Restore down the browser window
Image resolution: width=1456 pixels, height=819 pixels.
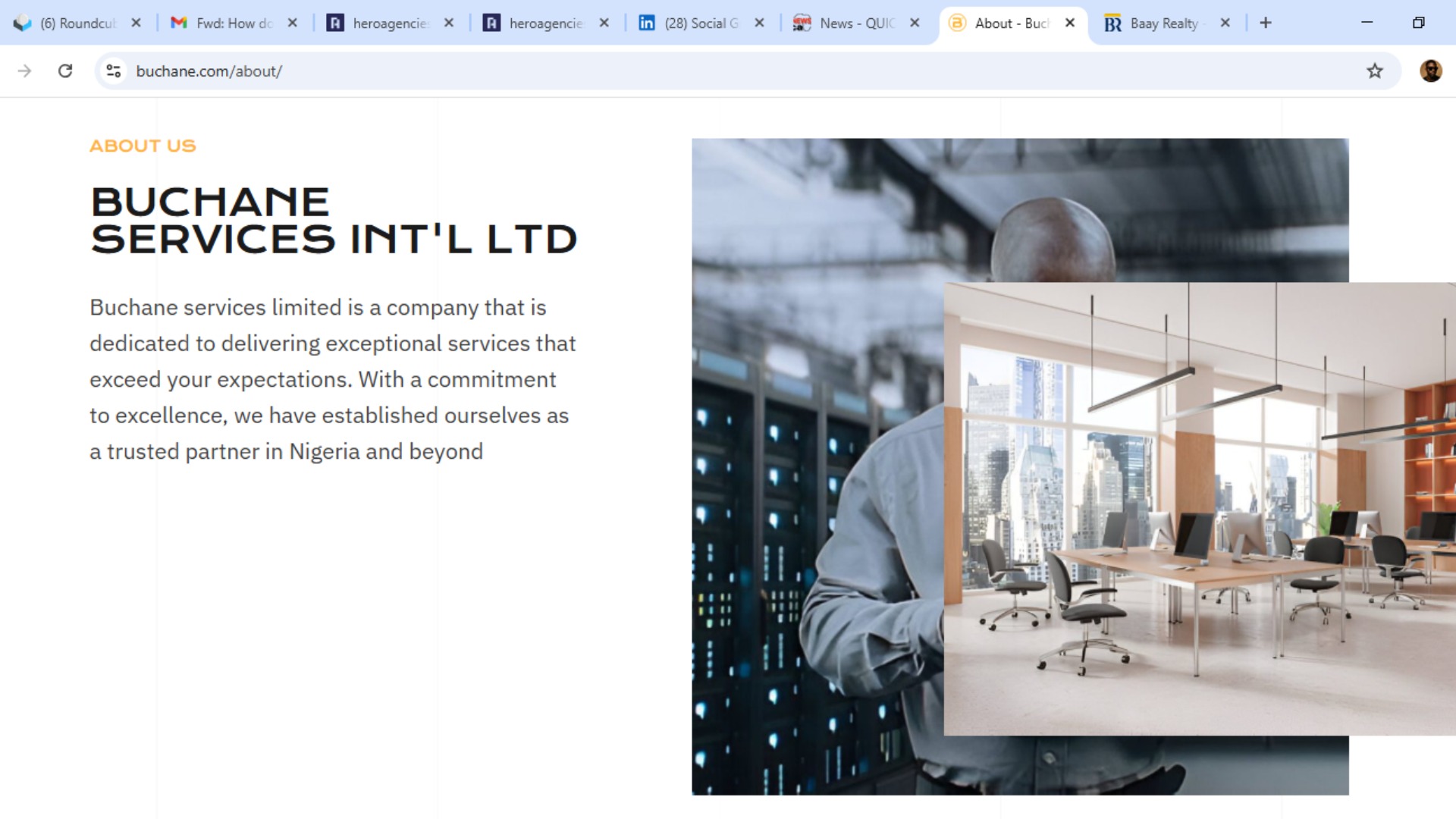[x=1418, y=23]
